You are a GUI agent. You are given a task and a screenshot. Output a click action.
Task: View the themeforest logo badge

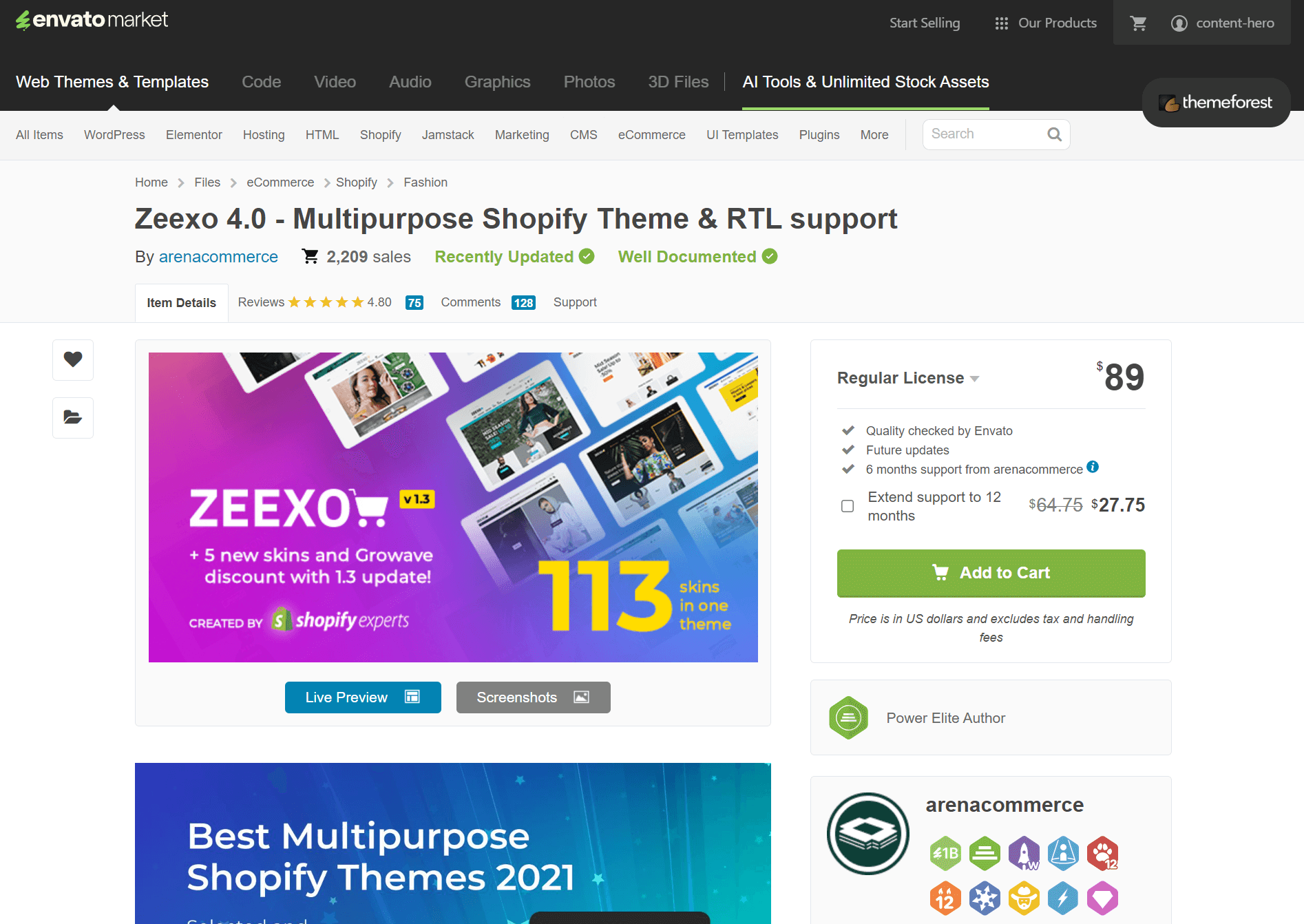coord(1216,102)
